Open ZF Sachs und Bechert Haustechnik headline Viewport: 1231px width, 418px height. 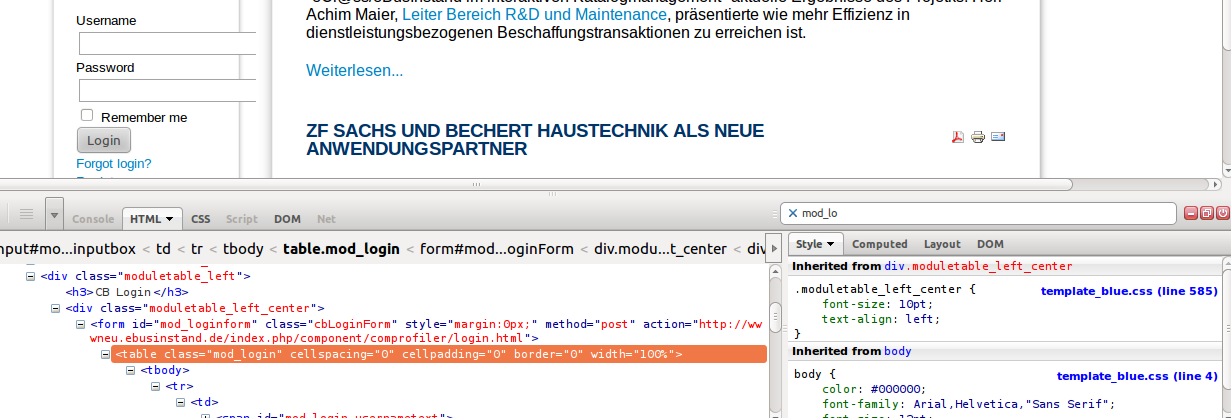coord(535,140)
